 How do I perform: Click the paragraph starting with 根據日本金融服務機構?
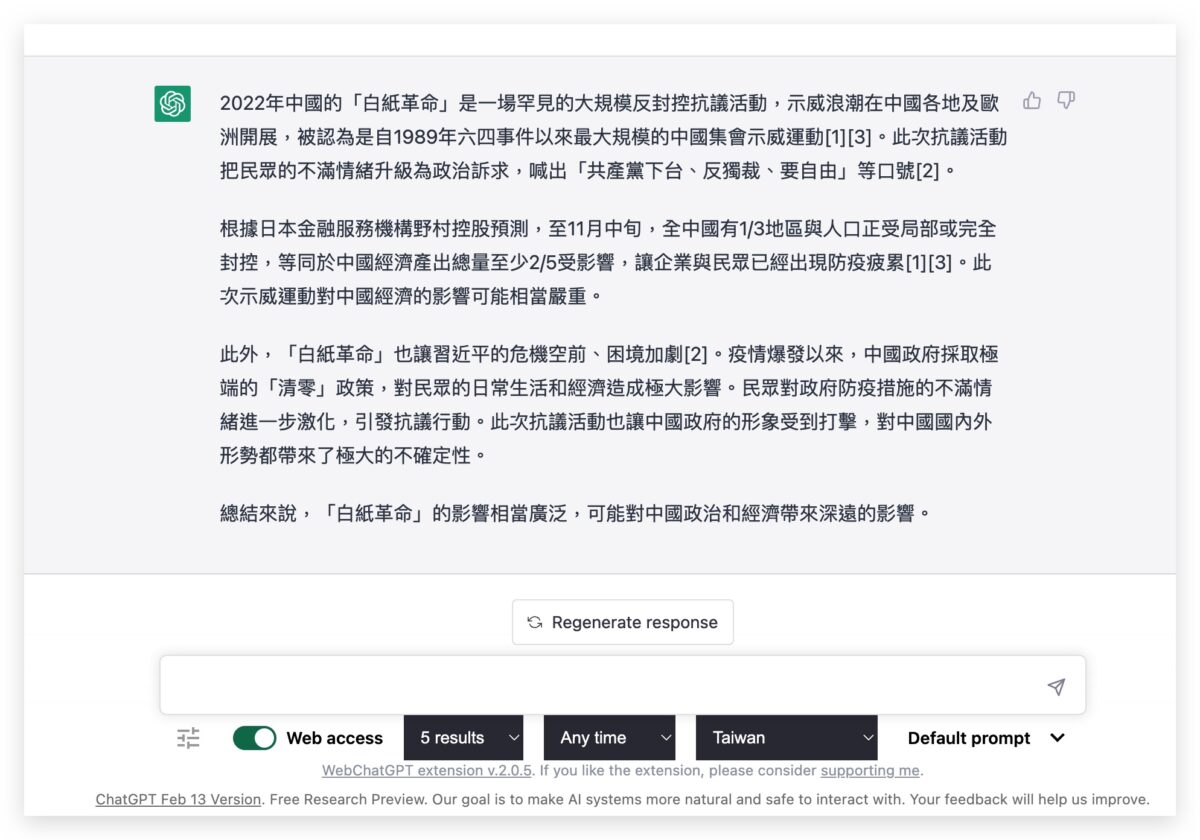606,263
